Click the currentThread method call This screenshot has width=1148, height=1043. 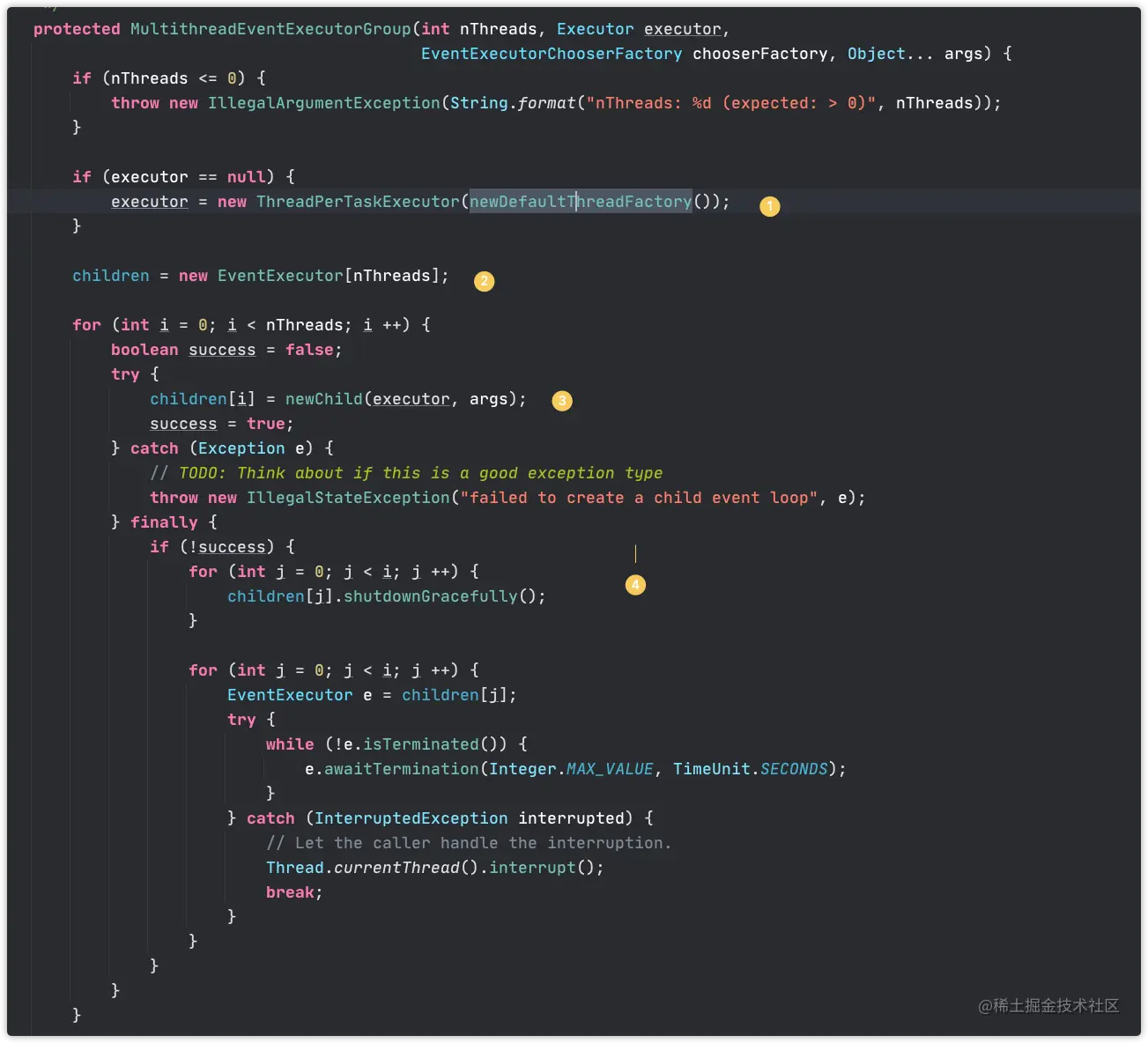pyautogui.click(x=396, y=868)
